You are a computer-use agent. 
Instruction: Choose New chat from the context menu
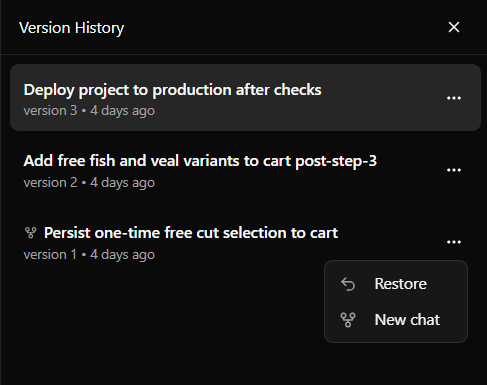396,320
